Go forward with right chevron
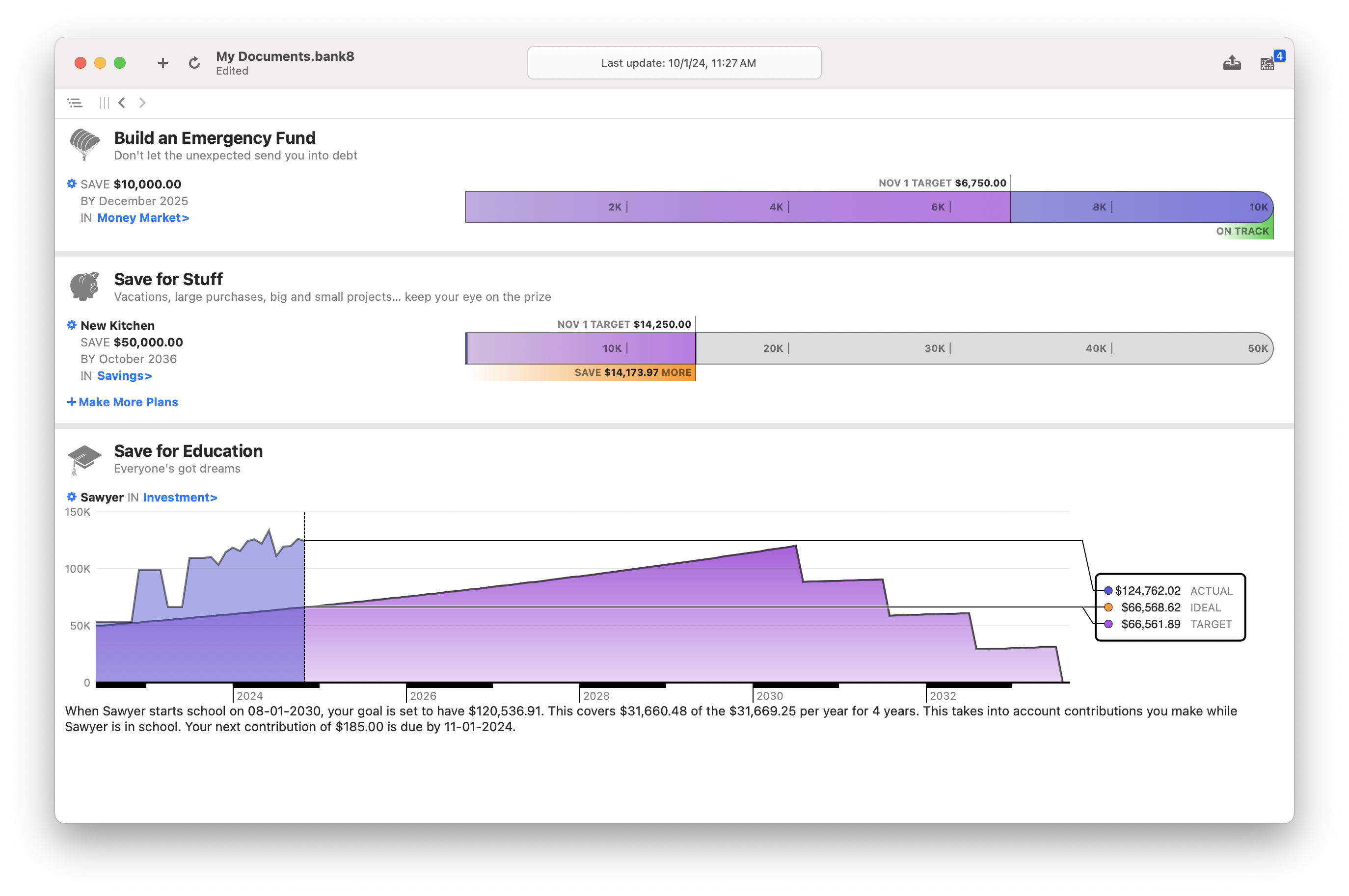The width and height of the screenshot is (1349, 896). [x=142, y=103]
